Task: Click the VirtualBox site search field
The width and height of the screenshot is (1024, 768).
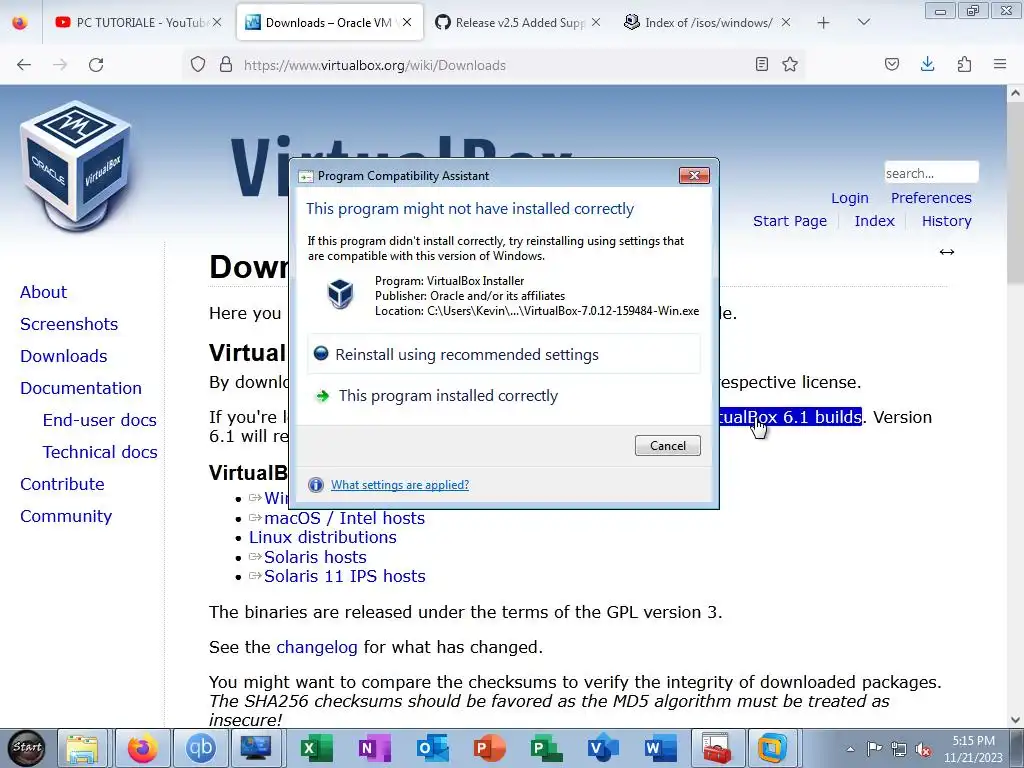Action: click(931, 173)
